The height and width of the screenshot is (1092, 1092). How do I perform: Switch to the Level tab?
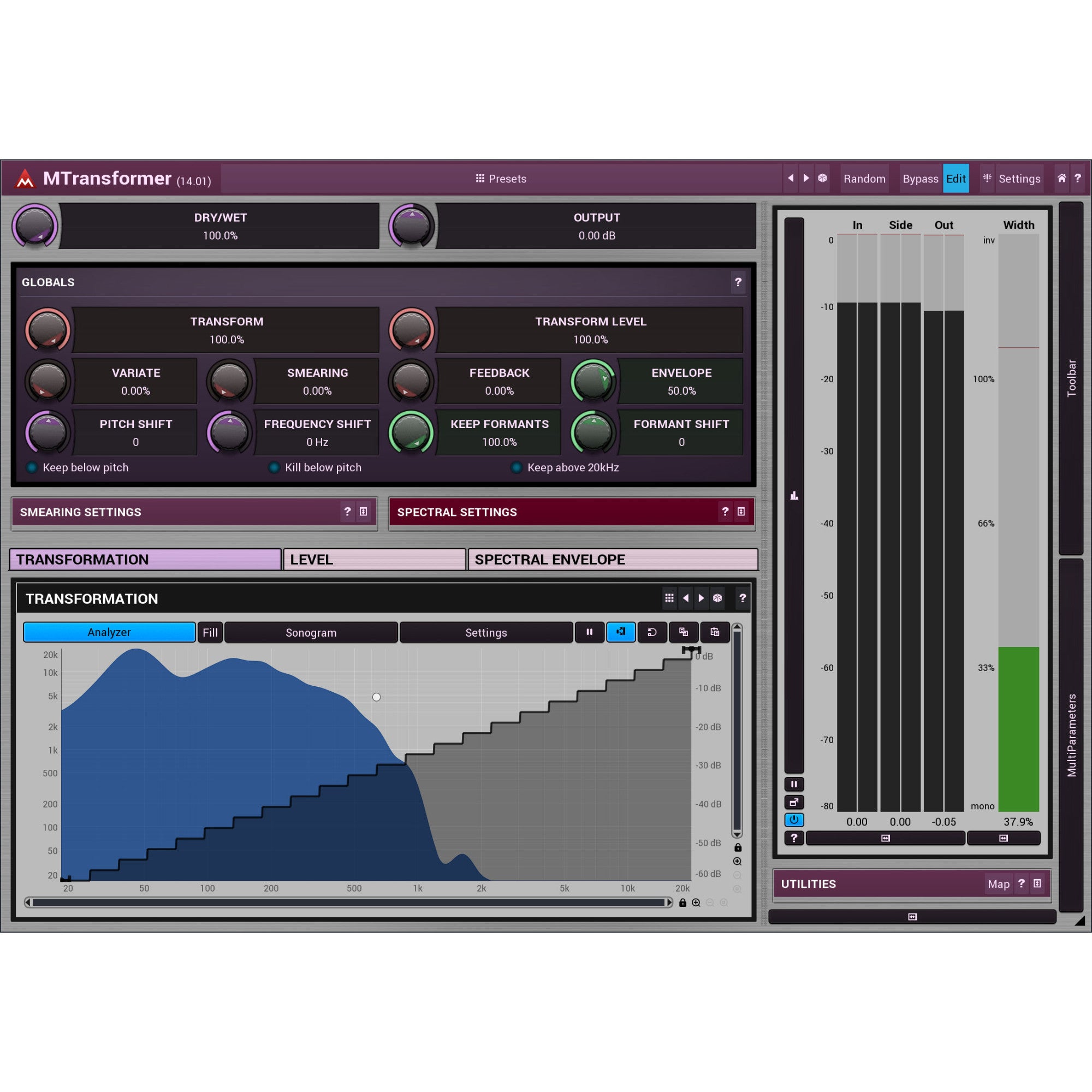coord(375,559)
